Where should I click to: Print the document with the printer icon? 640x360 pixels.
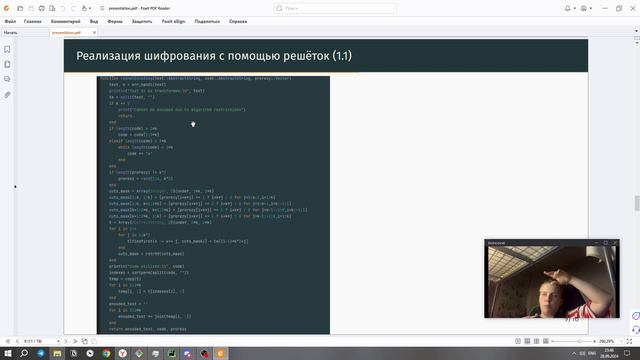(x=41, y=8)
